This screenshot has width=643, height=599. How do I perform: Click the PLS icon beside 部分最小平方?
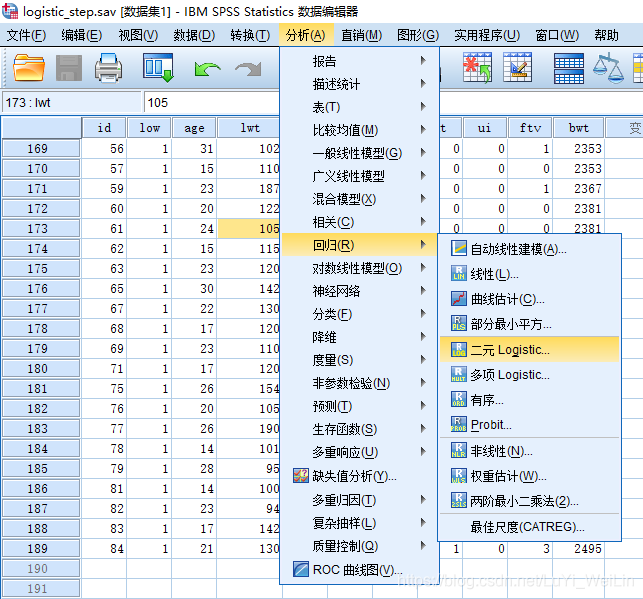458,323
